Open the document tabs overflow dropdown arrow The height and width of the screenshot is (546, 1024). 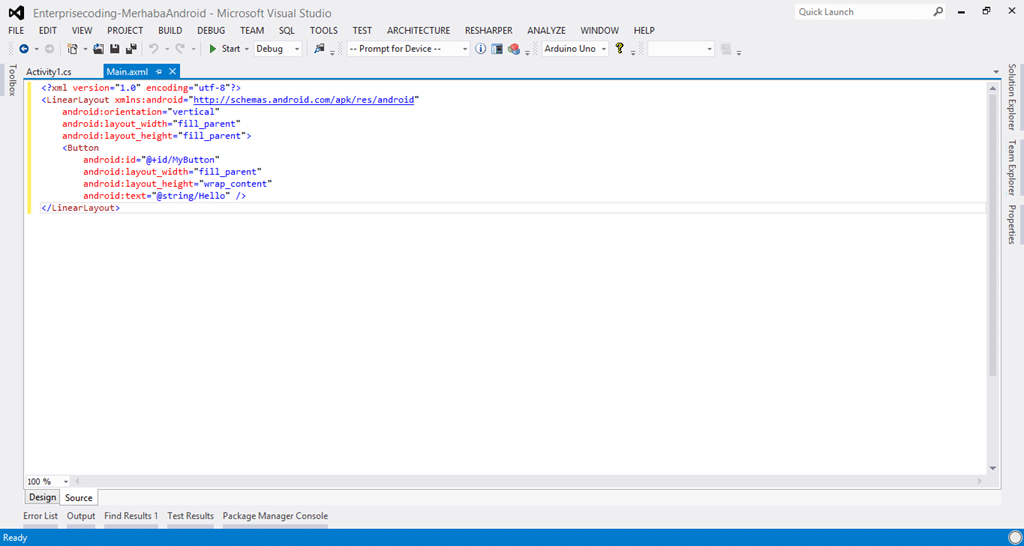point(996,71)
